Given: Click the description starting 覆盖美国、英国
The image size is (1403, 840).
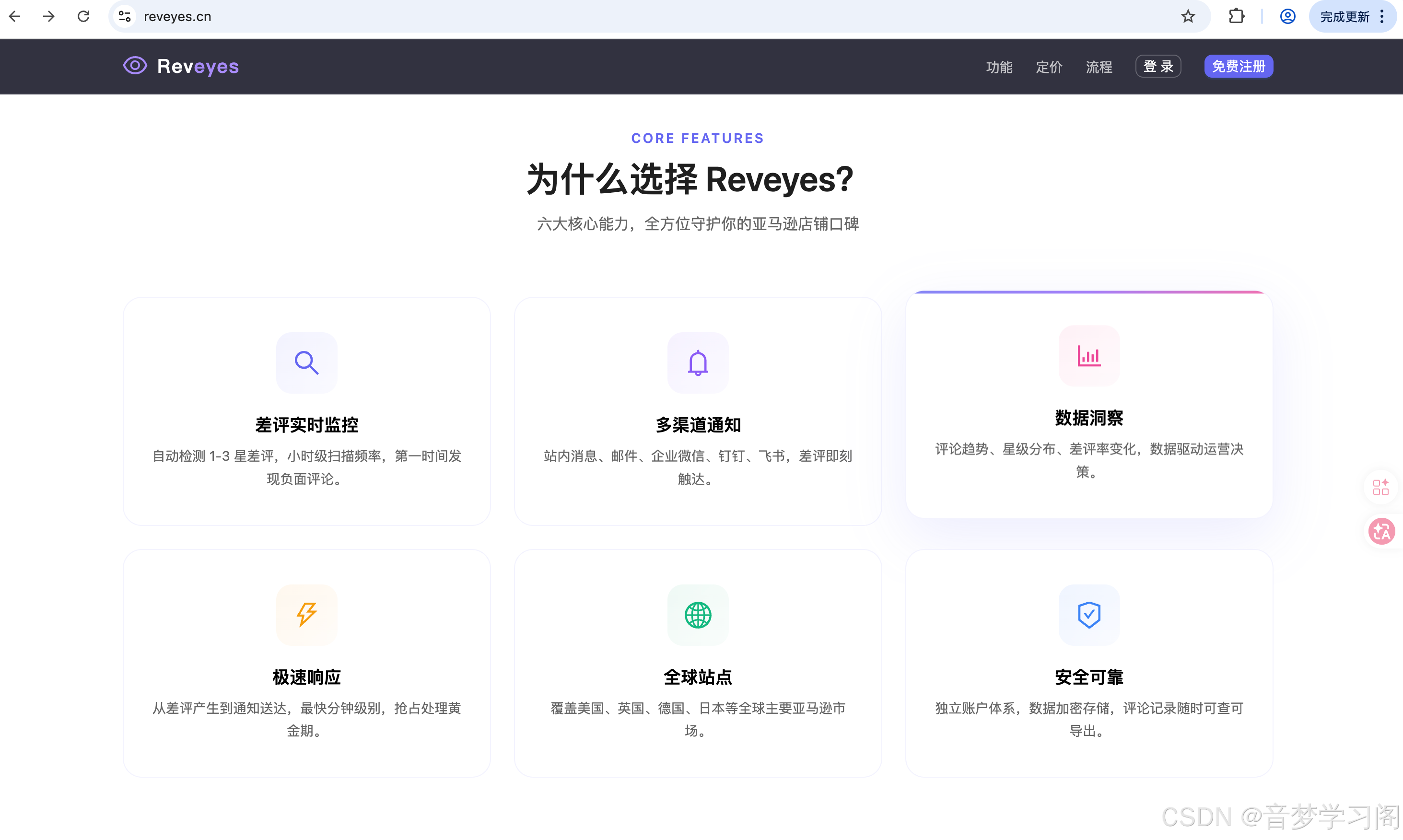Looking at the screenshot, I should (x=698, y=719).
